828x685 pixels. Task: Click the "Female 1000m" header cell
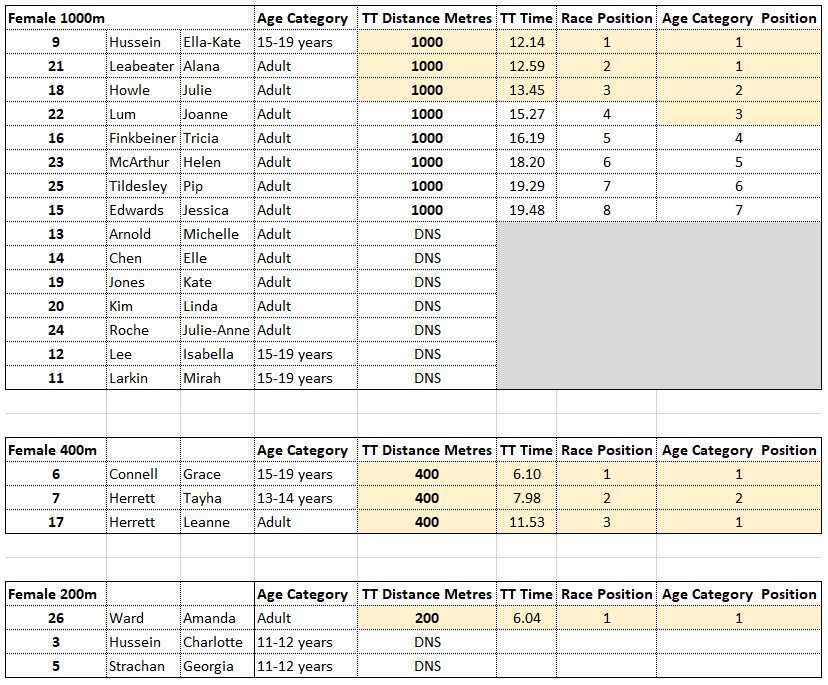(x=56, y=18)
